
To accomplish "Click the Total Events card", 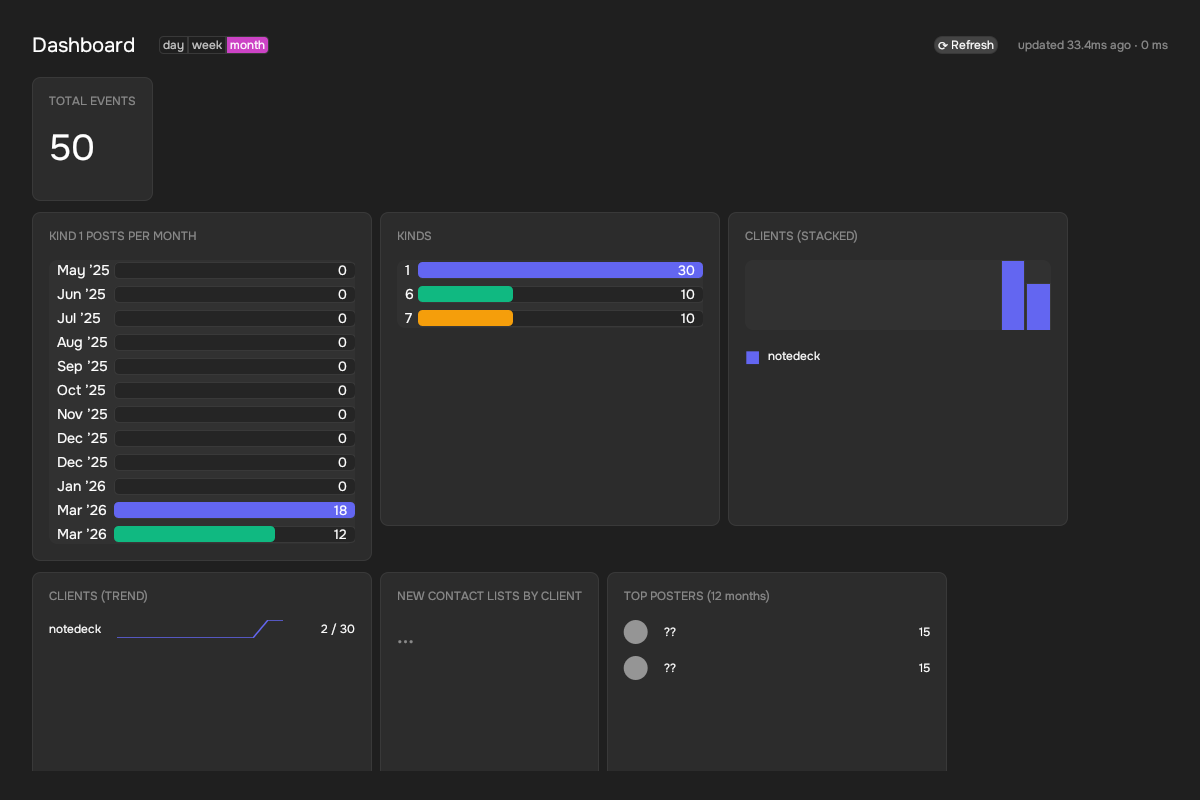I will (x=92, y=139).
